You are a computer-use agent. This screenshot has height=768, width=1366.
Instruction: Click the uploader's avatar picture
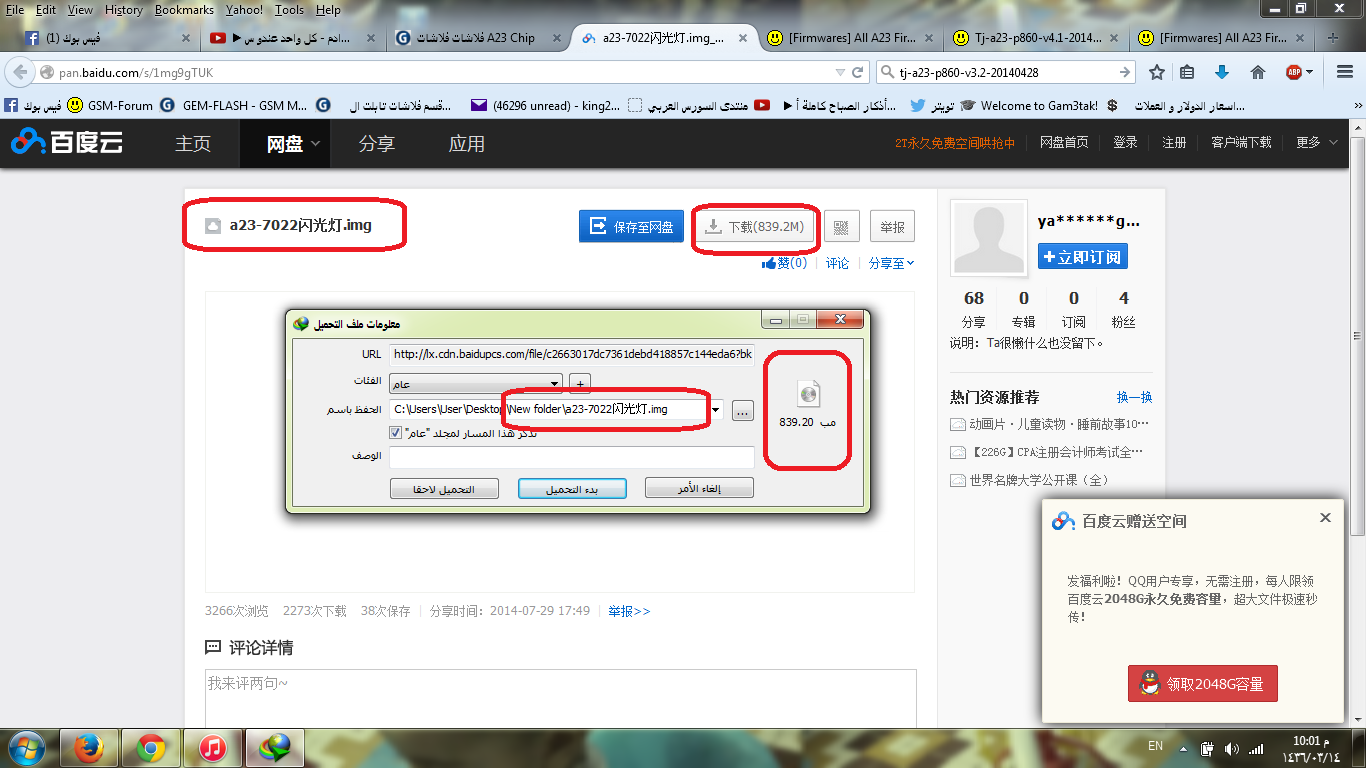[x=989, y=239]
